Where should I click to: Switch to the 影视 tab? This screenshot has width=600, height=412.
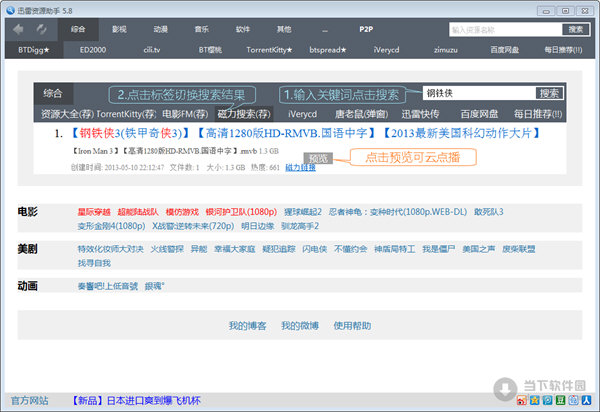coord(119,29)
